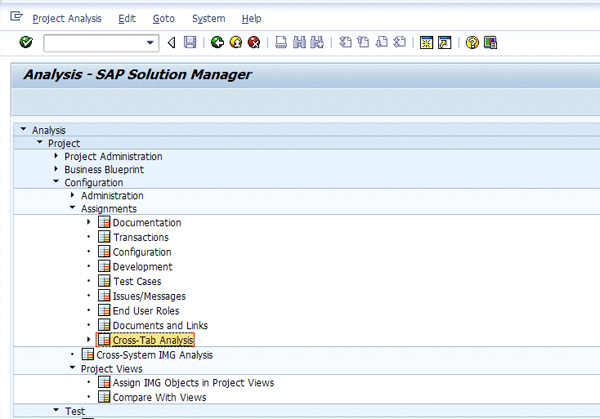The height and width of the screenshot is (419, 600).
Task: Select Cross-Tab Analysis in the tree
Action: coord(153,341)
